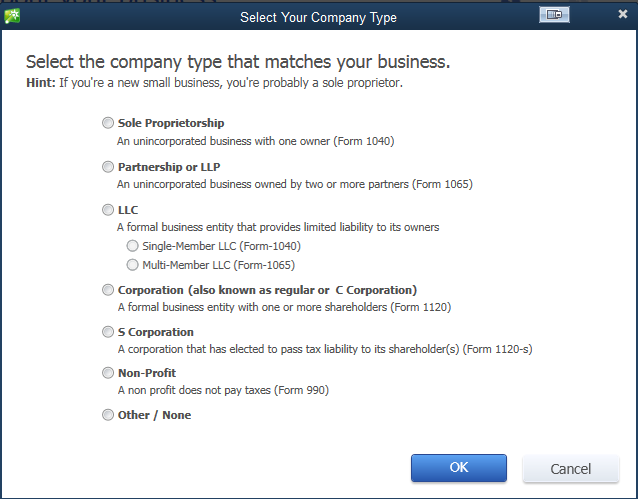Click the title bar window-mode icon
Image resolution: width=638 pixels, height=499 pixels.
click(x=554, y=15)
